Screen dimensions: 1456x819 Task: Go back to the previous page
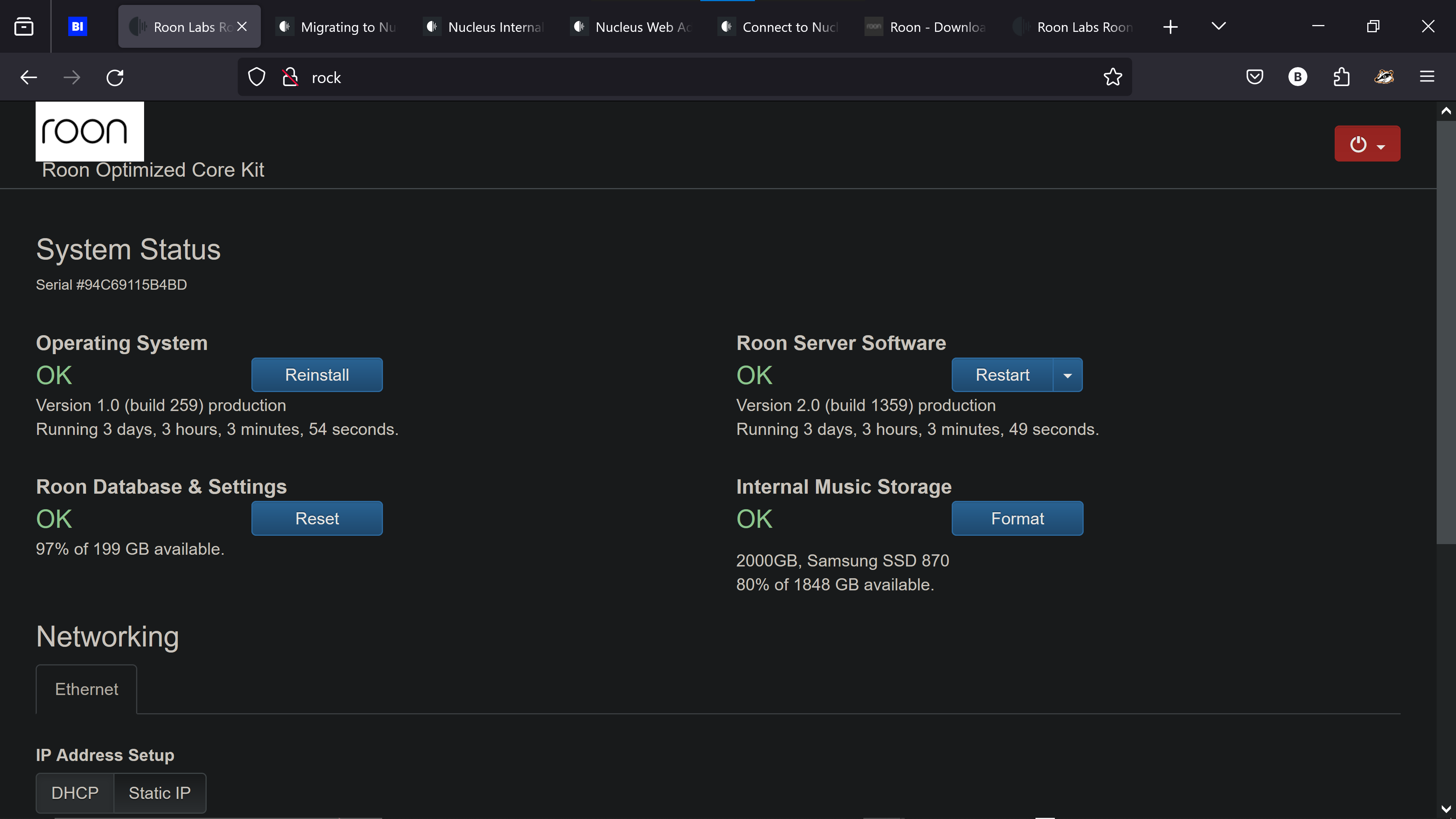click(x=28, y=77)
